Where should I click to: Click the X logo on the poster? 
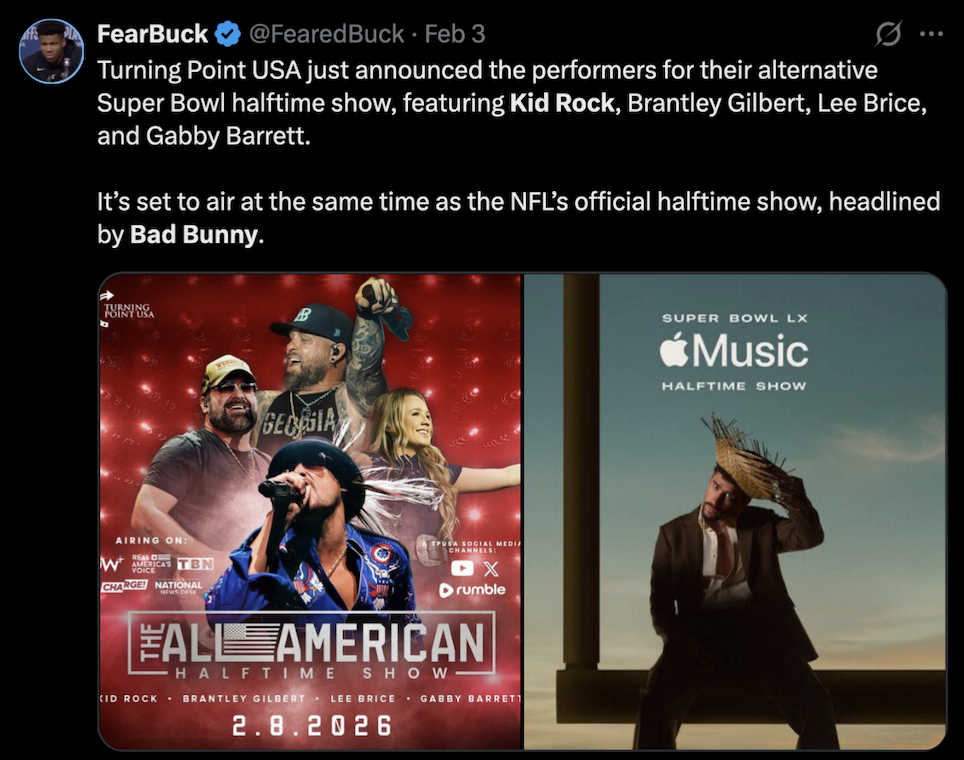coord(491,568)
